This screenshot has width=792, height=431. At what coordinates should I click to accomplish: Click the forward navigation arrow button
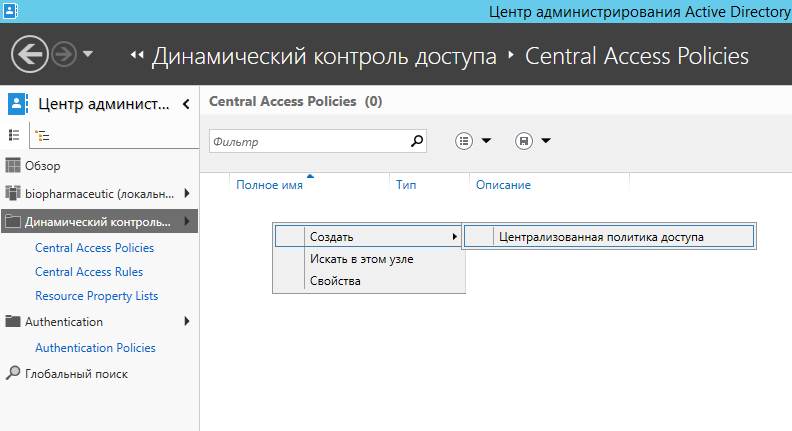(x=64, y=54)
